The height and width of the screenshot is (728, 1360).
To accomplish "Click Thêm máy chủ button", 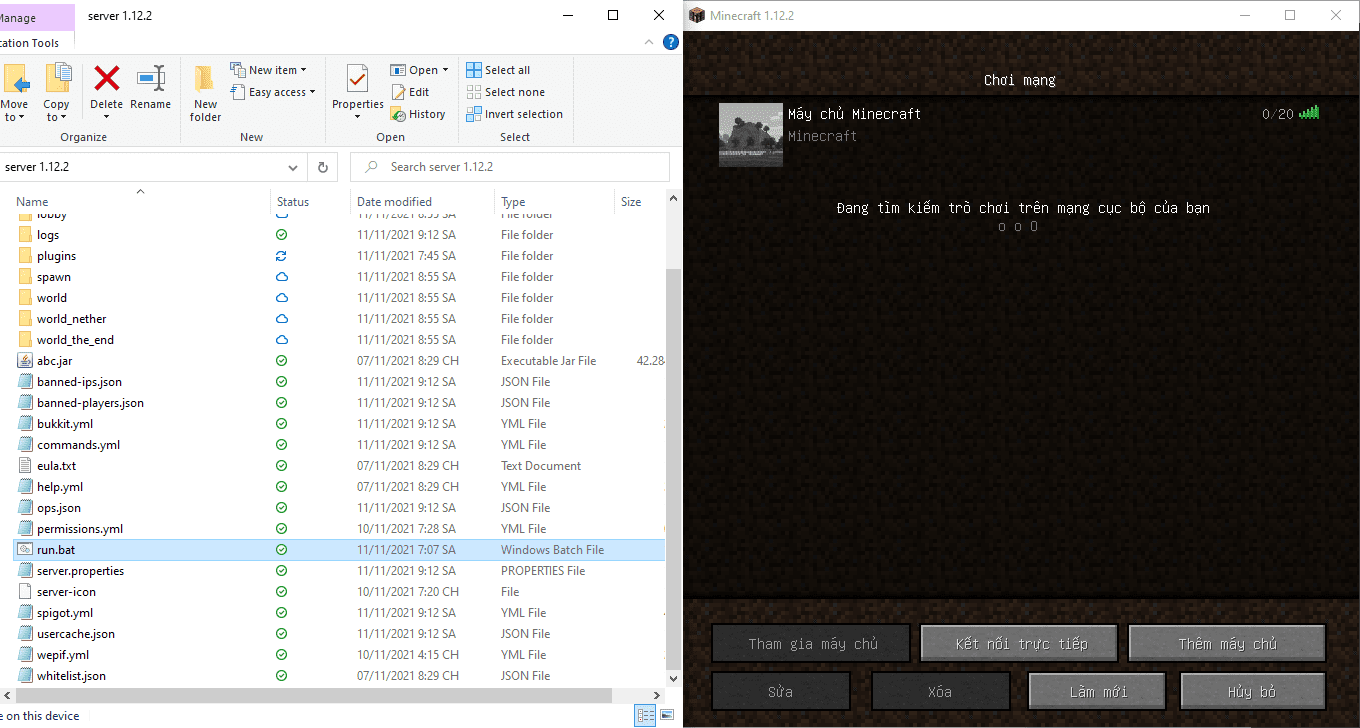I will [x=1227, y=644].
